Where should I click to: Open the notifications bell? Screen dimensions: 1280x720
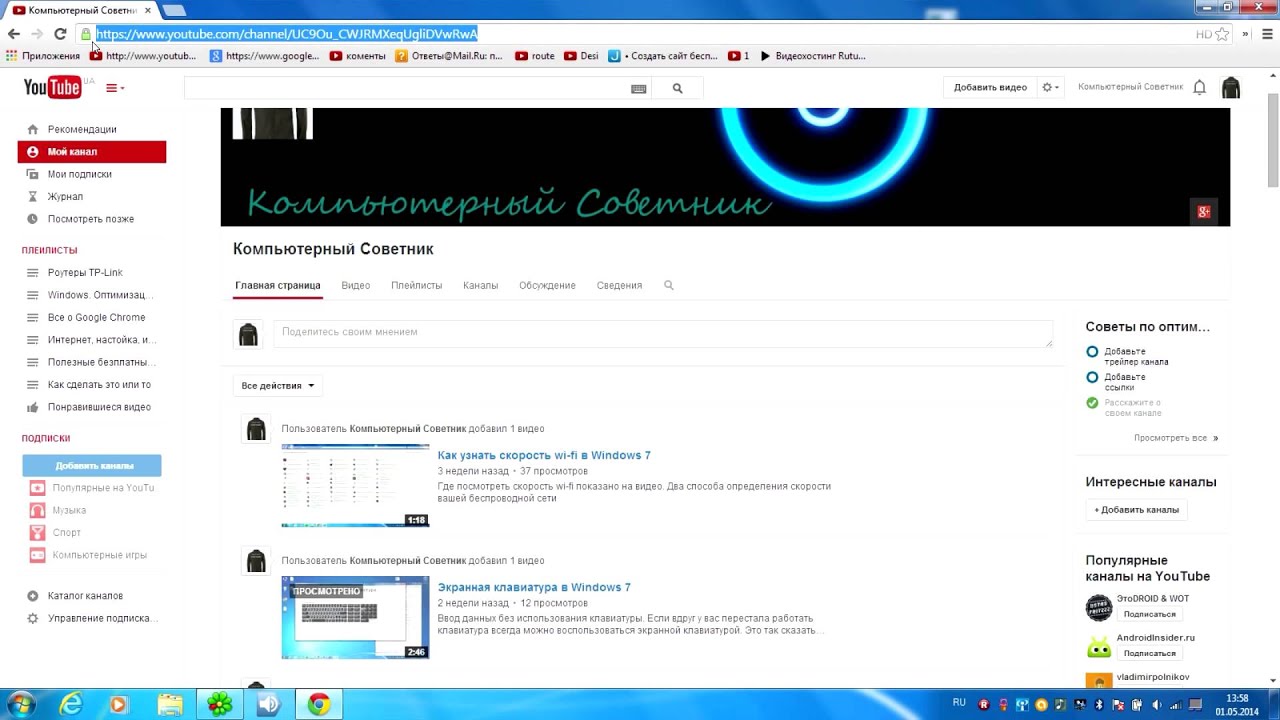(1199, 88)
